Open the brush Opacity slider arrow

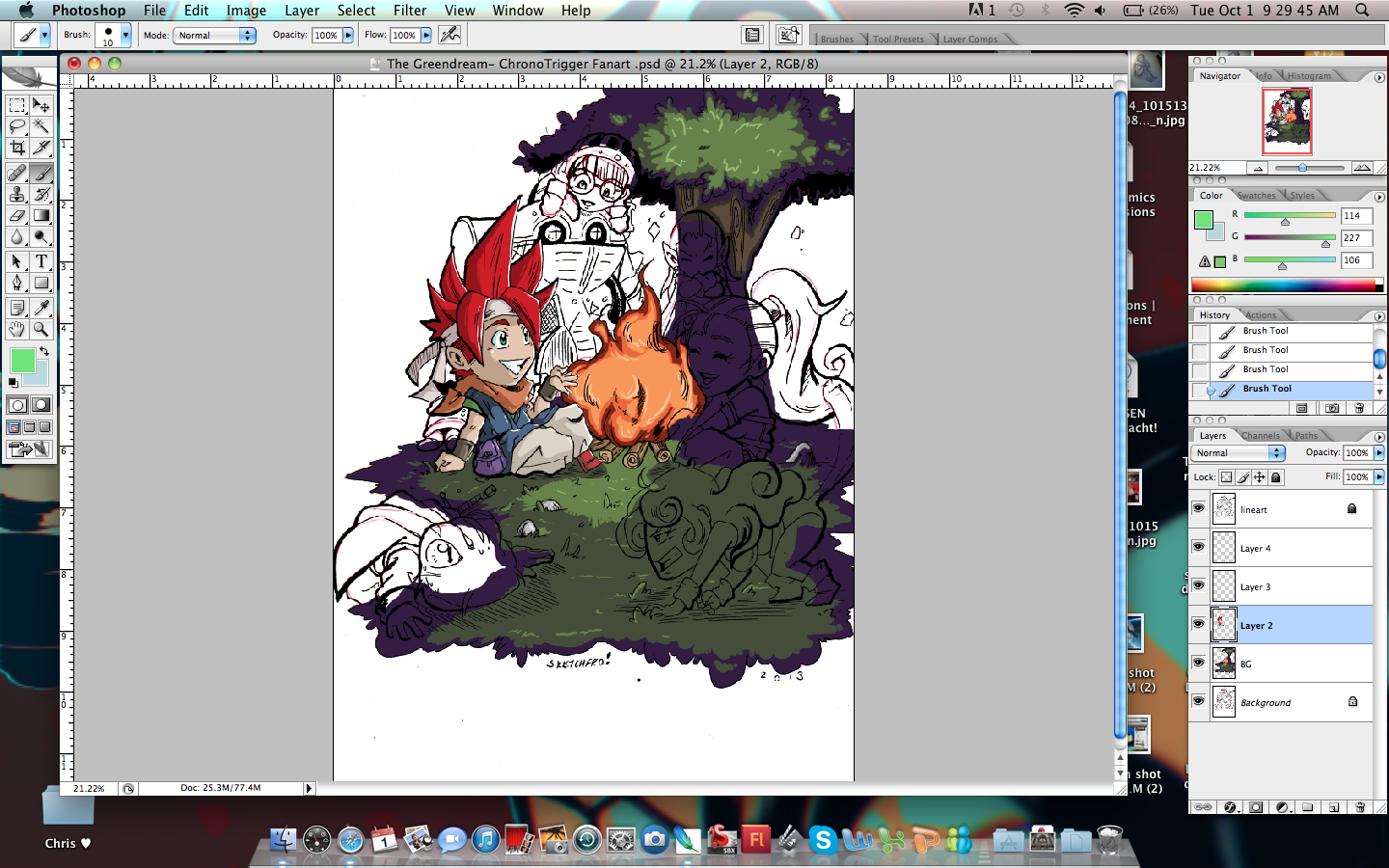point(348,35)
